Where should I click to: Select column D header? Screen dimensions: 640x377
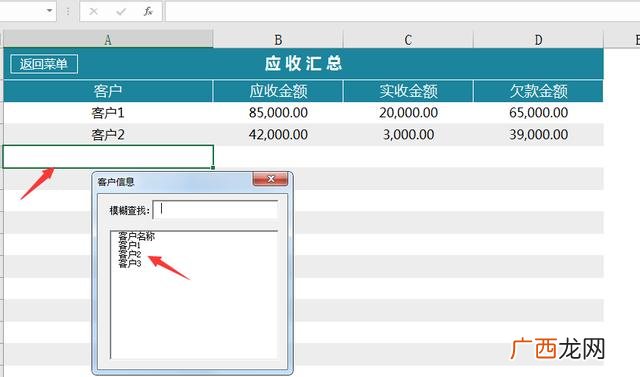point(538,40)
